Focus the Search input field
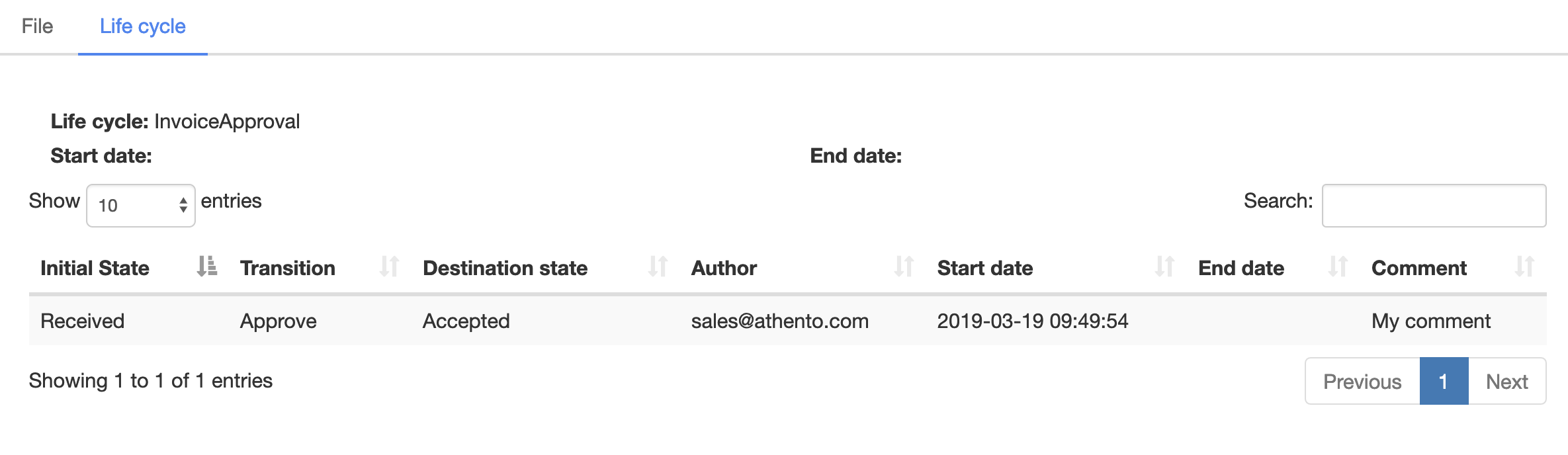This screenshot has height=455, width=1568. point(1434,206)
